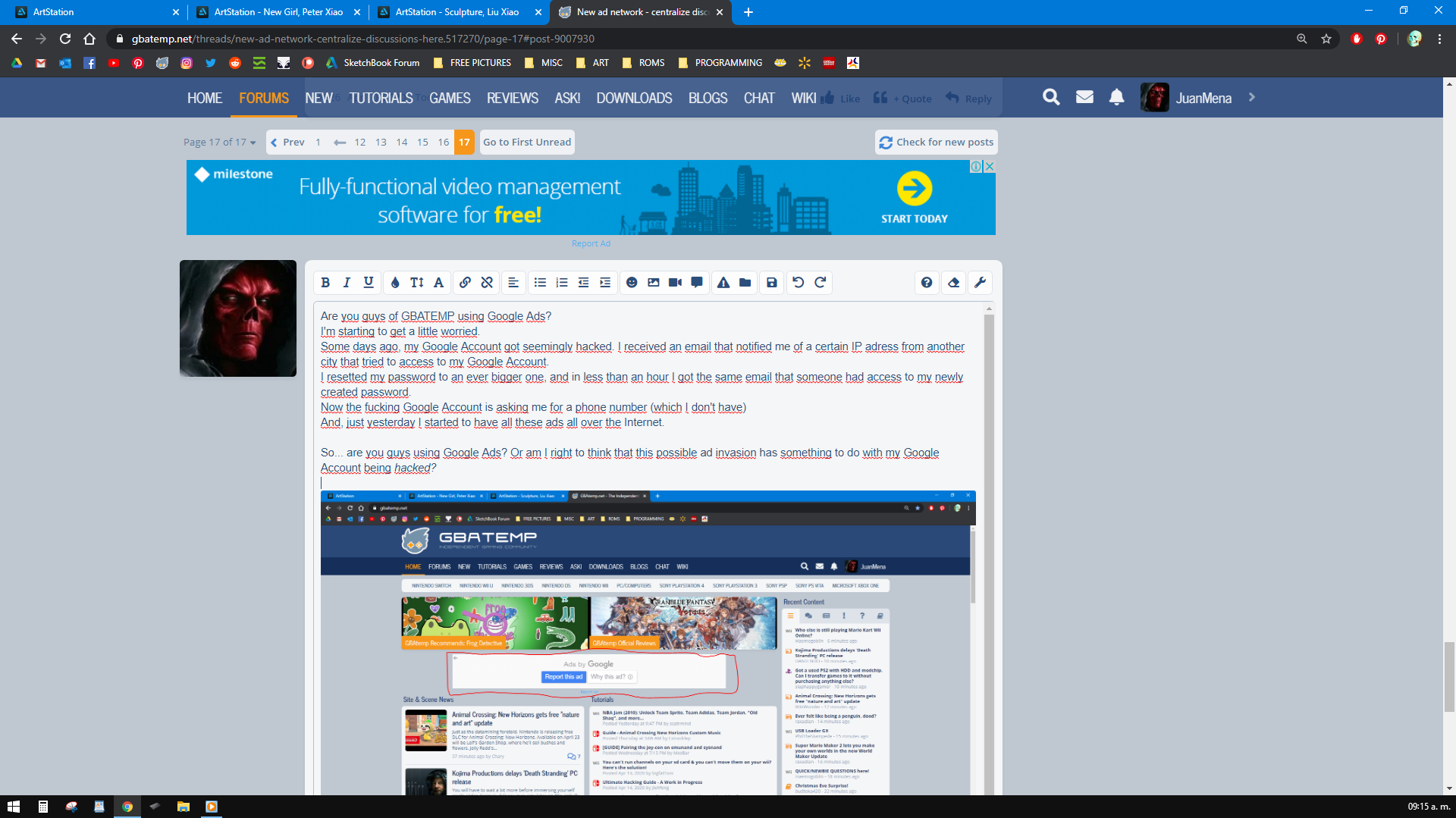Open the smilies picker
Image resolution: width=1456 pixels, height=818 pixels.
(632, 283)
